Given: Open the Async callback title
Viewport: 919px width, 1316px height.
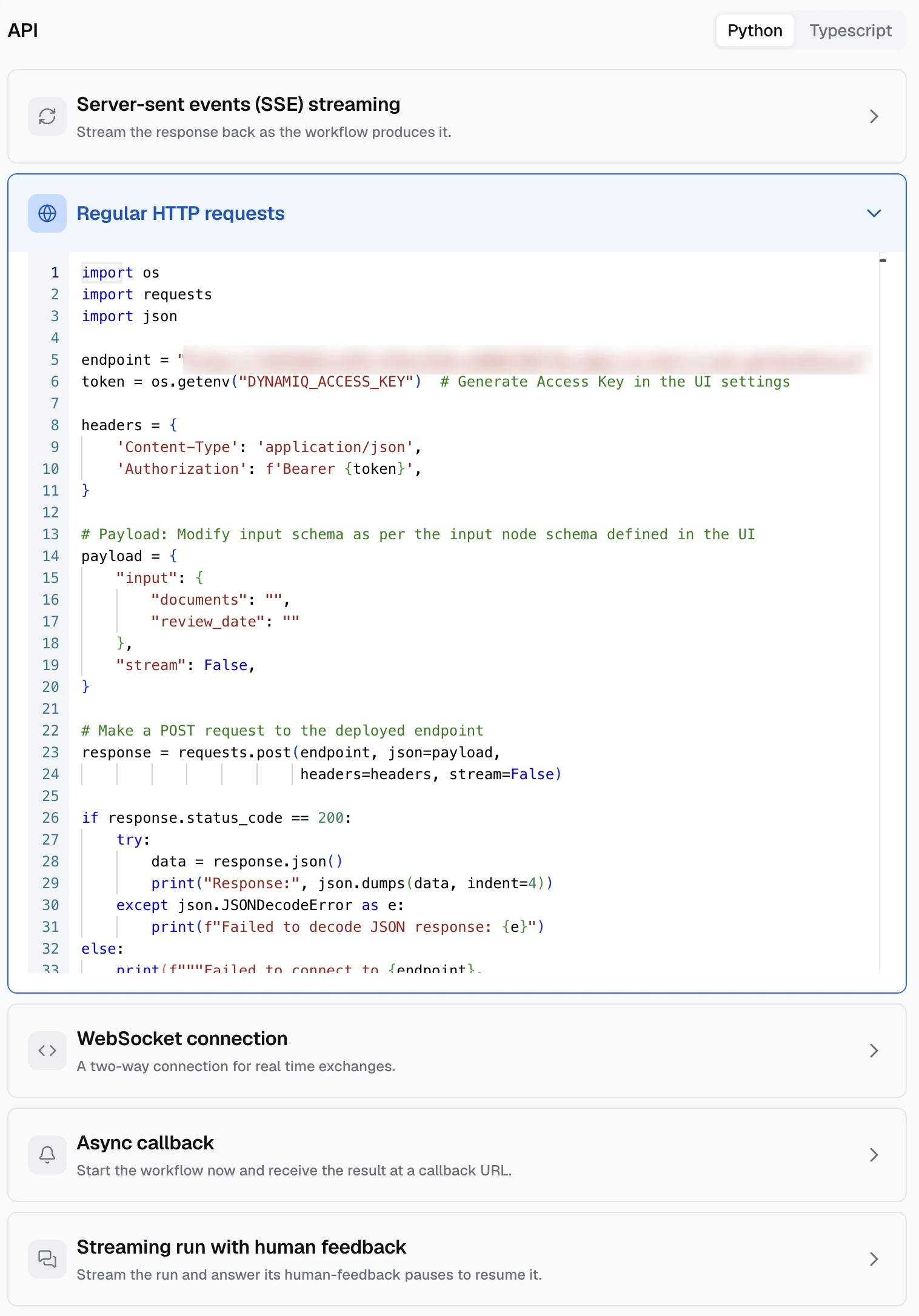Looking at the screenshot, I should coord(145,1143).
